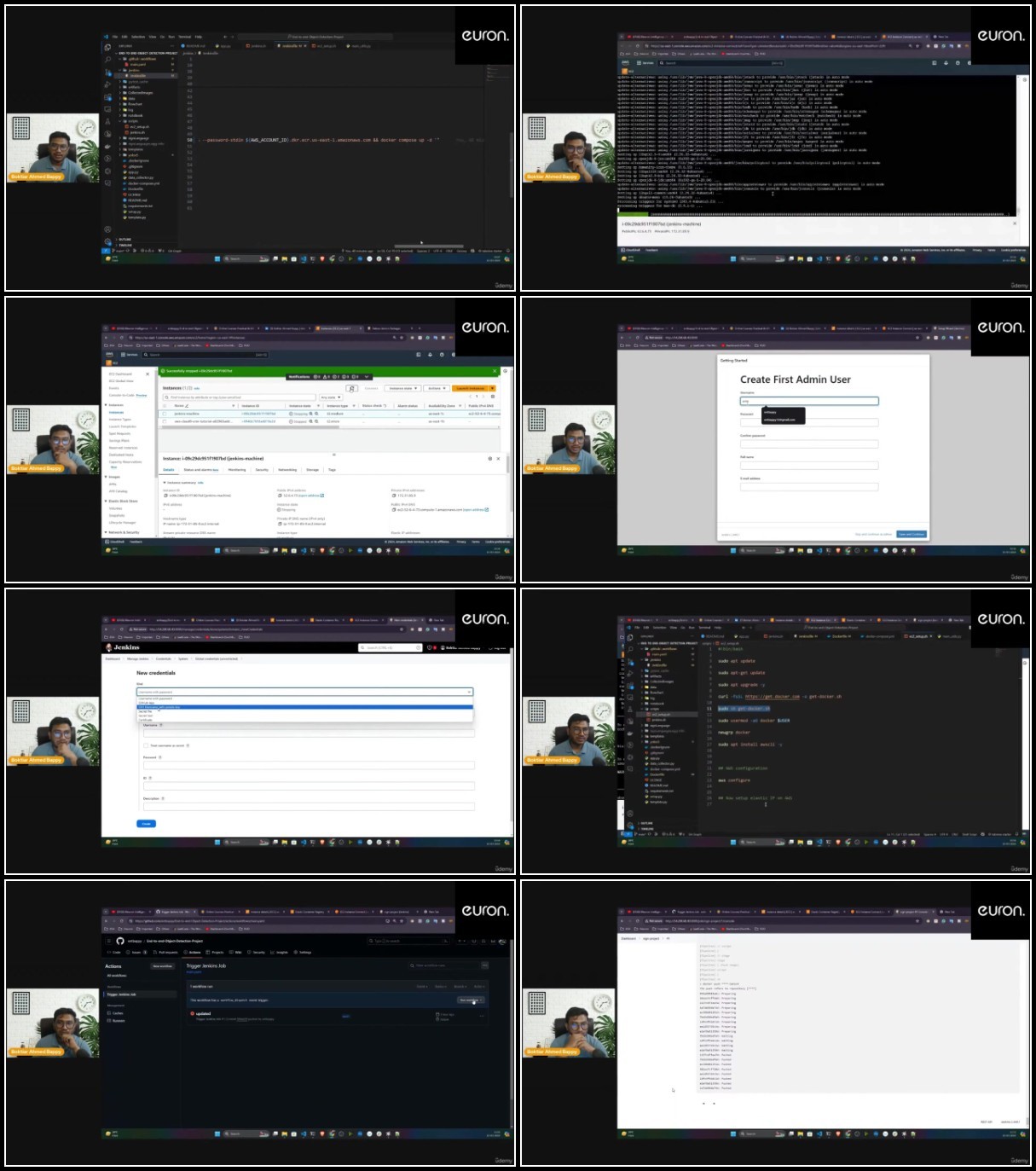1036x1171 pixels.
Task: Open Instance Types in EC2 sidebar
Action: tap(120, 420)
